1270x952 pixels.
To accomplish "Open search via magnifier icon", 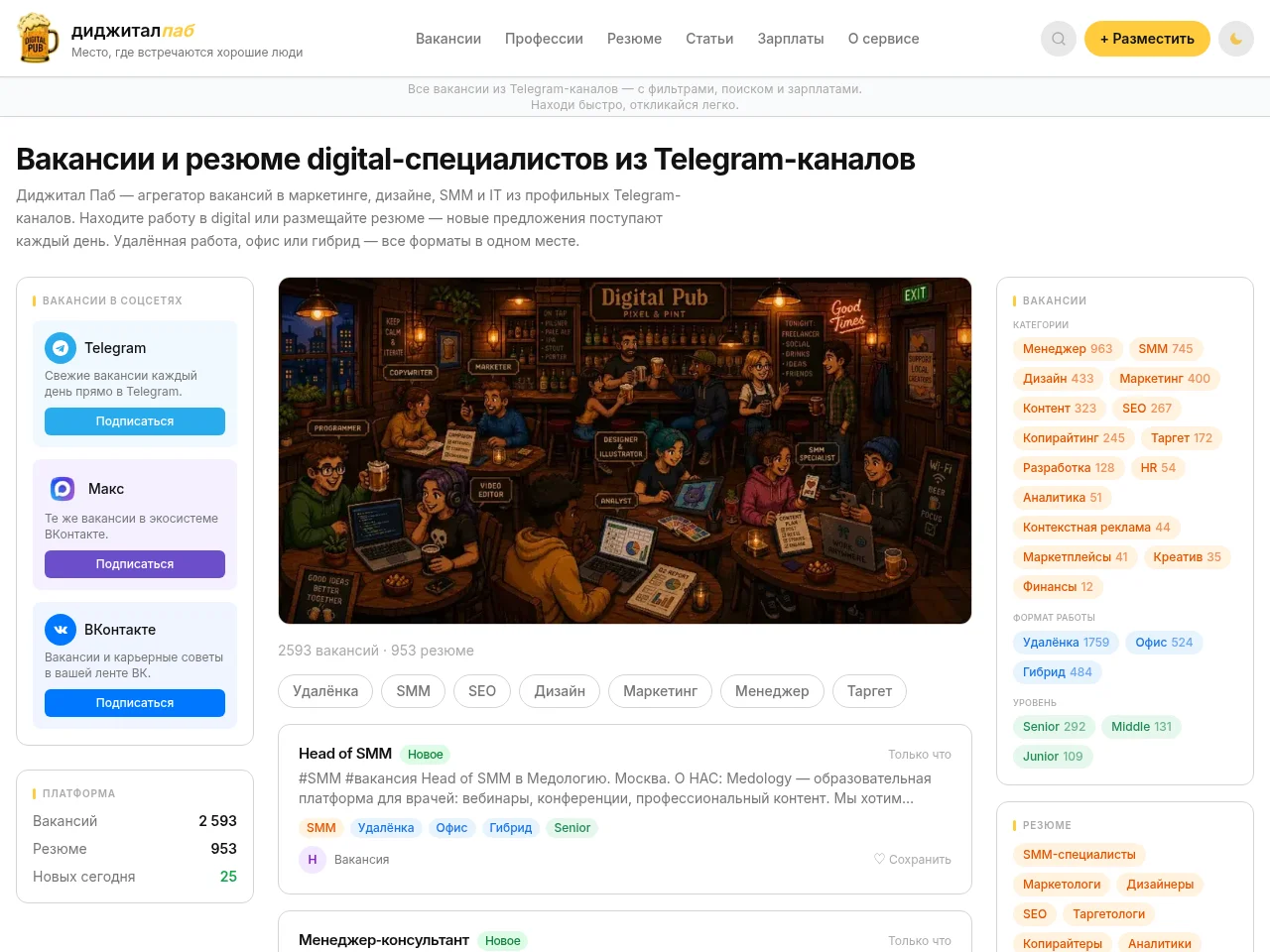I will 1059,39.
